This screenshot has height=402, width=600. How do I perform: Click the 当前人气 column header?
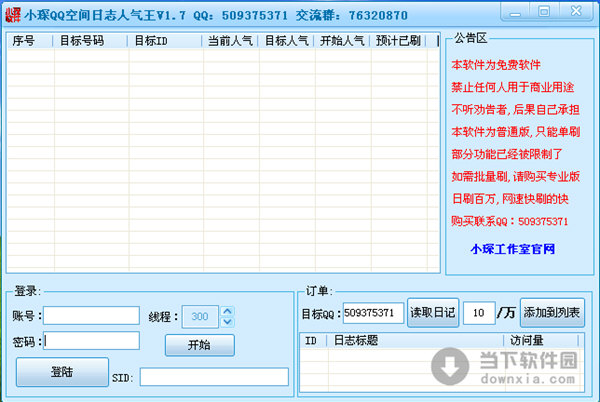coord(230,41)
